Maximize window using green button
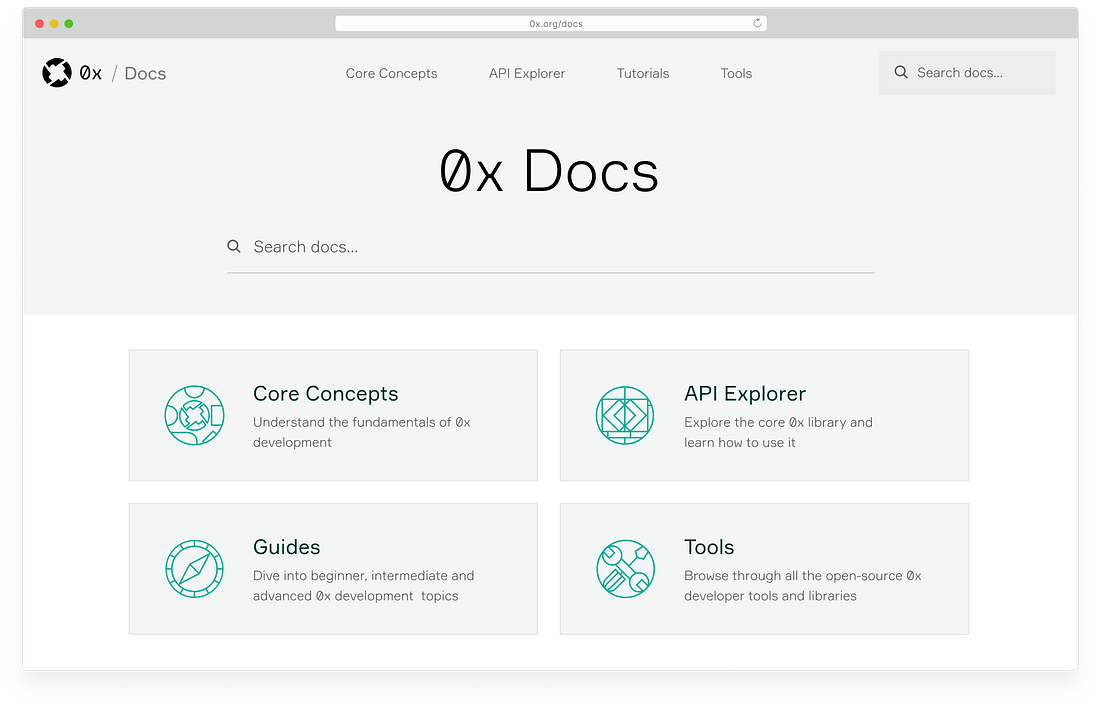This screenshot has width=1100, height=707. [69, 24]
